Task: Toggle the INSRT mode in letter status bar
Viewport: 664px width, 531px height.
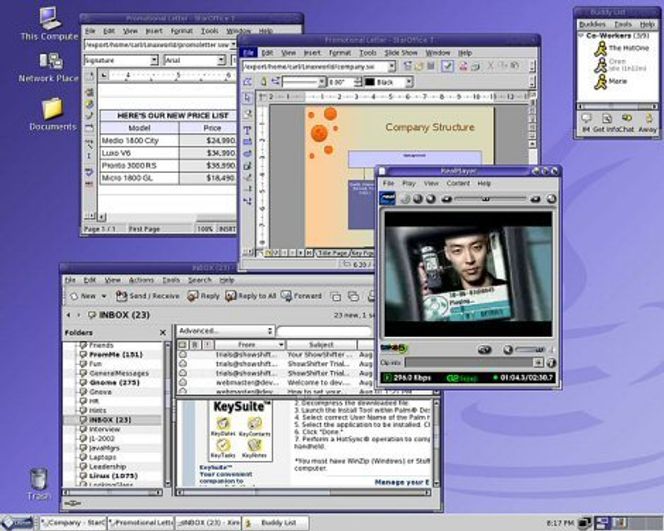Action: [227, 229]
